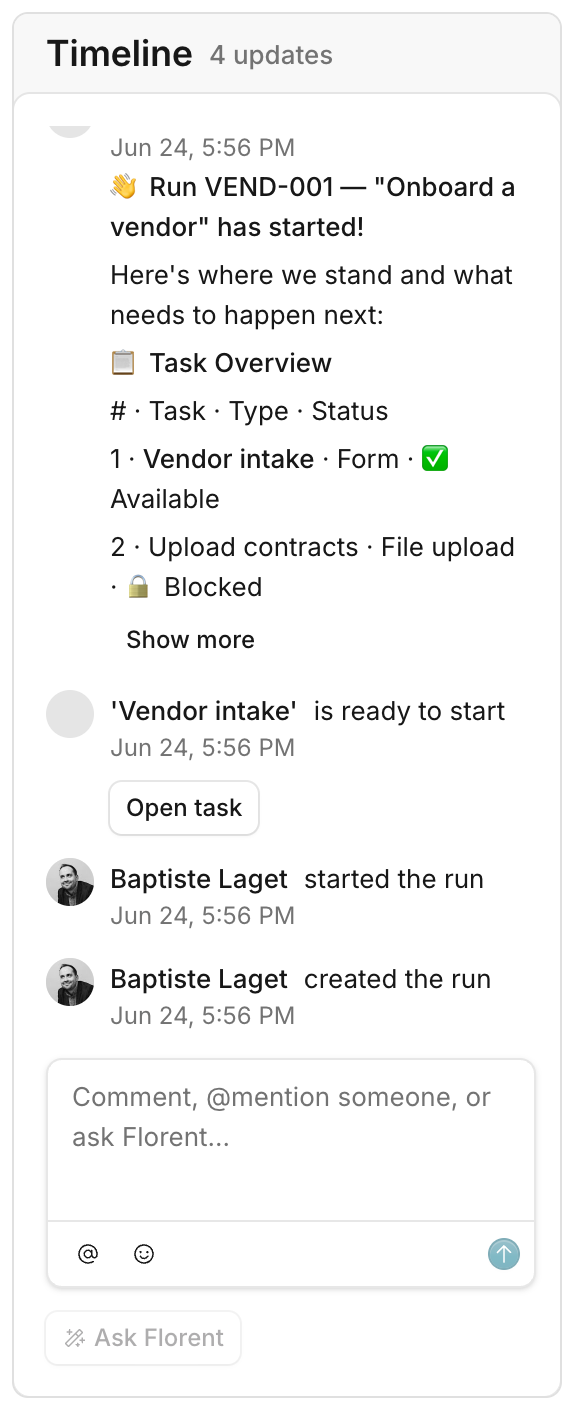Click the Ask Florent button

coord(143,1338)
